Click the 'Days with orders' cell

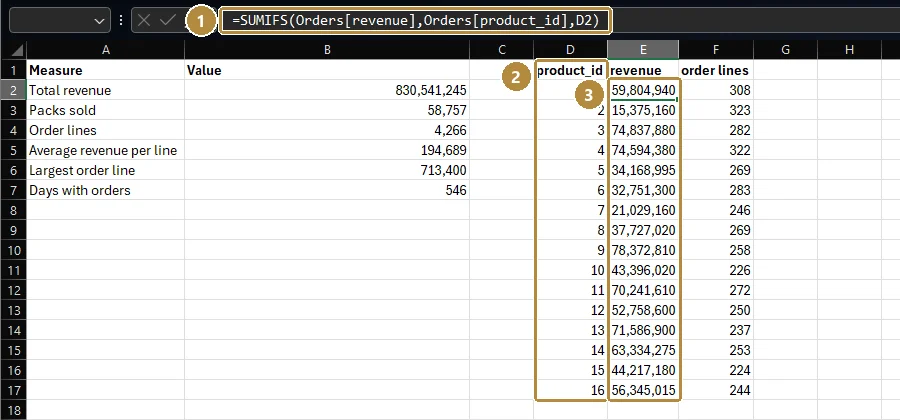pyautogui.click(x=106, y=190)
